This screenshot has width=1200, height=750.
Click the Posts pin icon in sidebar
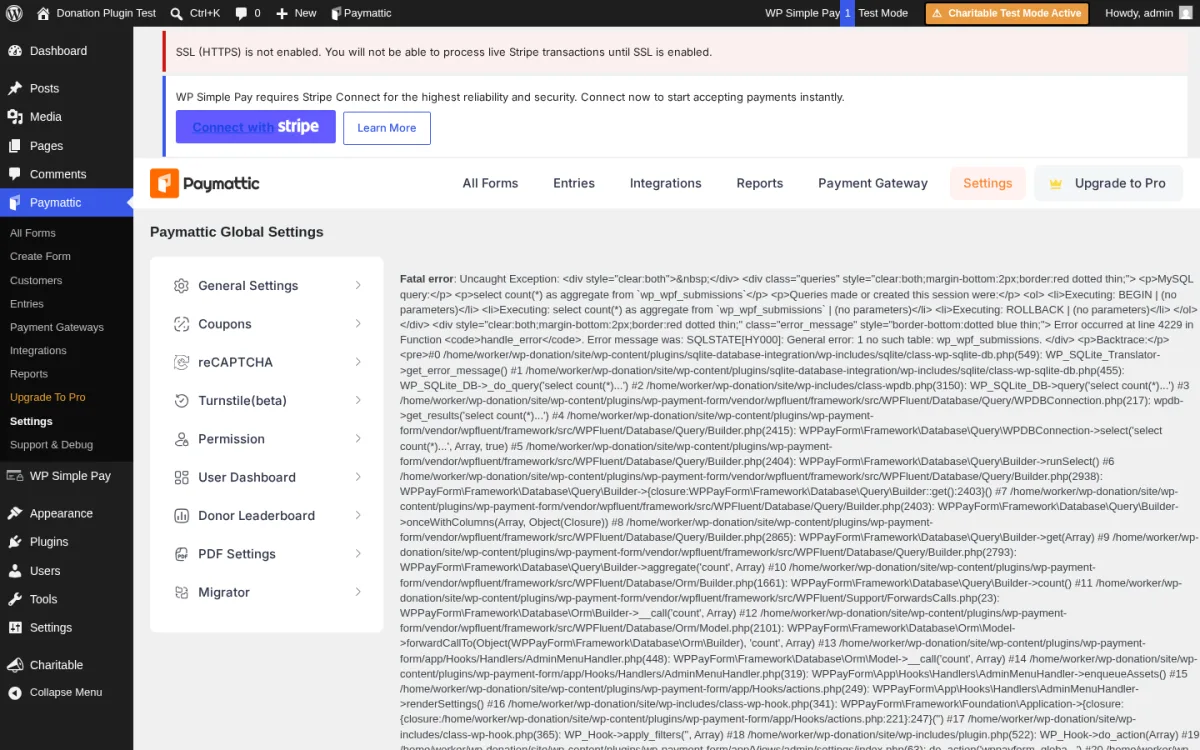click(x=15, y=88)
